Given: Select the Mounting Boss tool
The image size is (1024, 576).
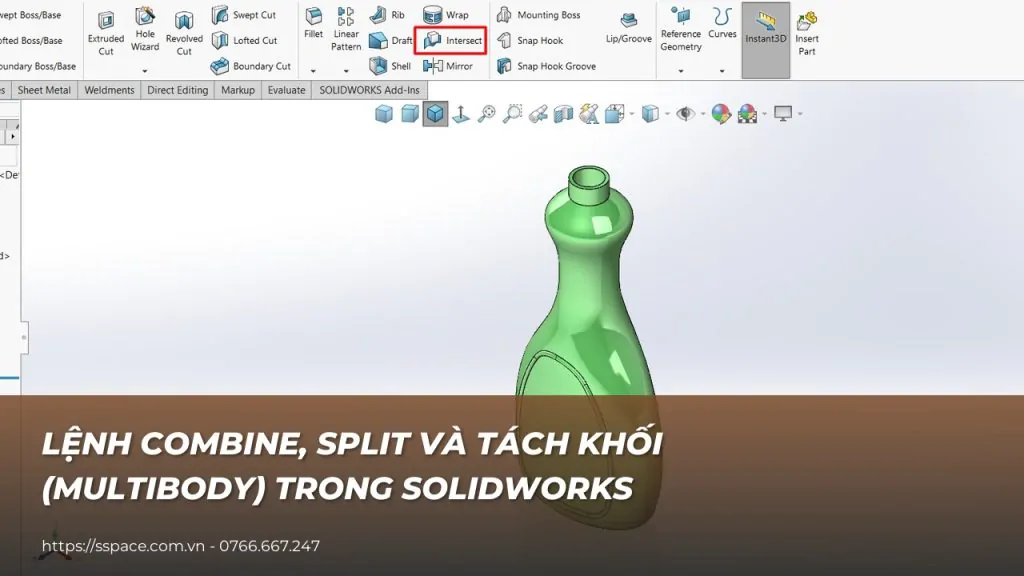Looking at the screenshot, I should pyautogui.click(x=538, y=14).
